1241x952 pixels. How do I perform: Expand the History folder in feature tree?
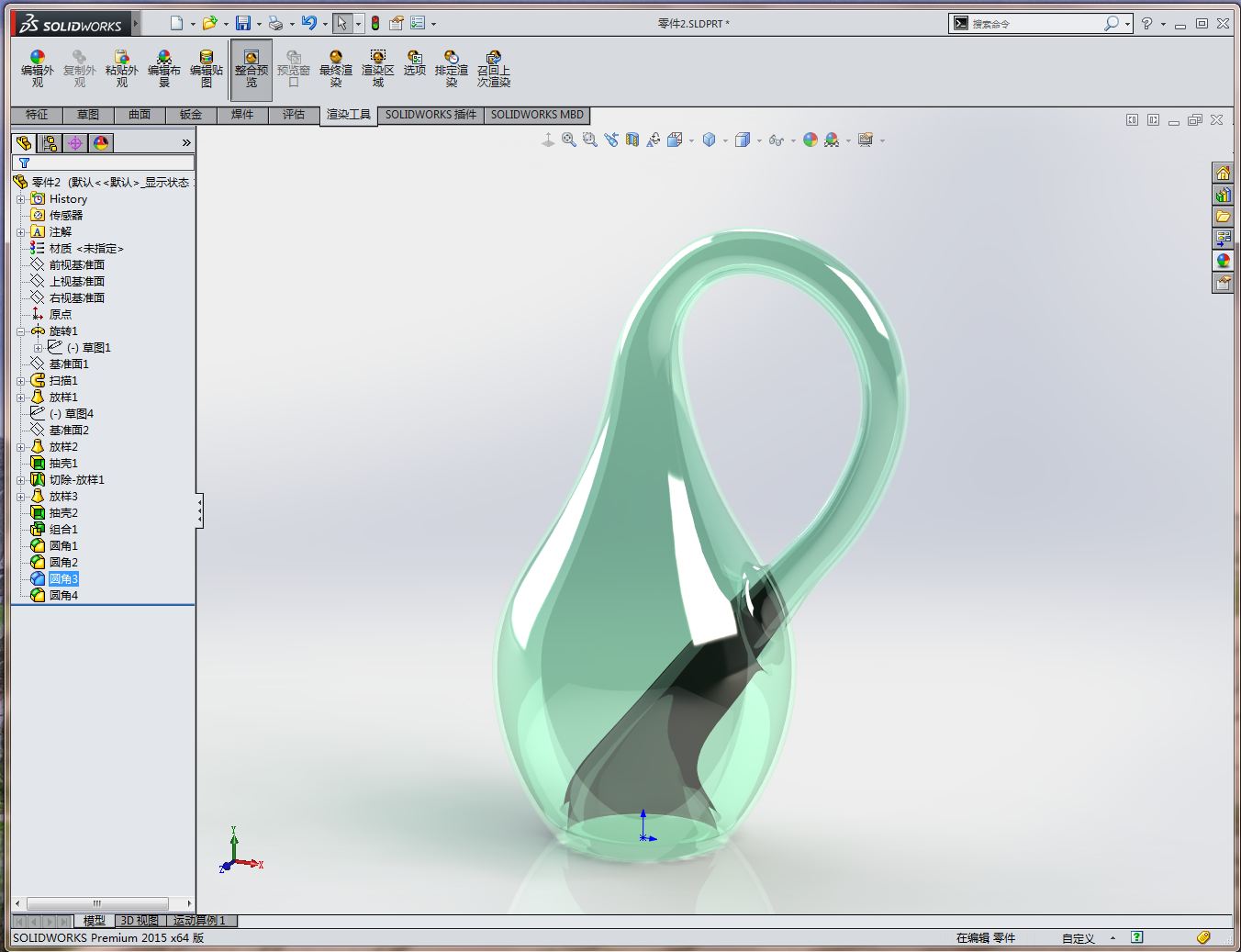click(x=22, y=198)
